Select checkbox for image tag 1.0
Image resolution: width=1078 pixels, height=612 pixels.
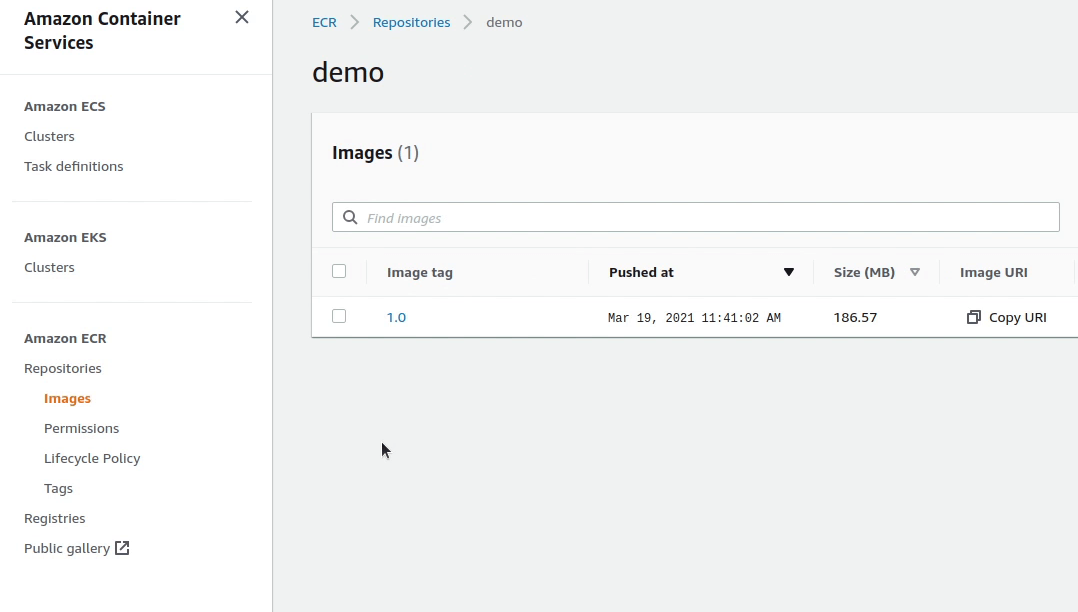339,316
